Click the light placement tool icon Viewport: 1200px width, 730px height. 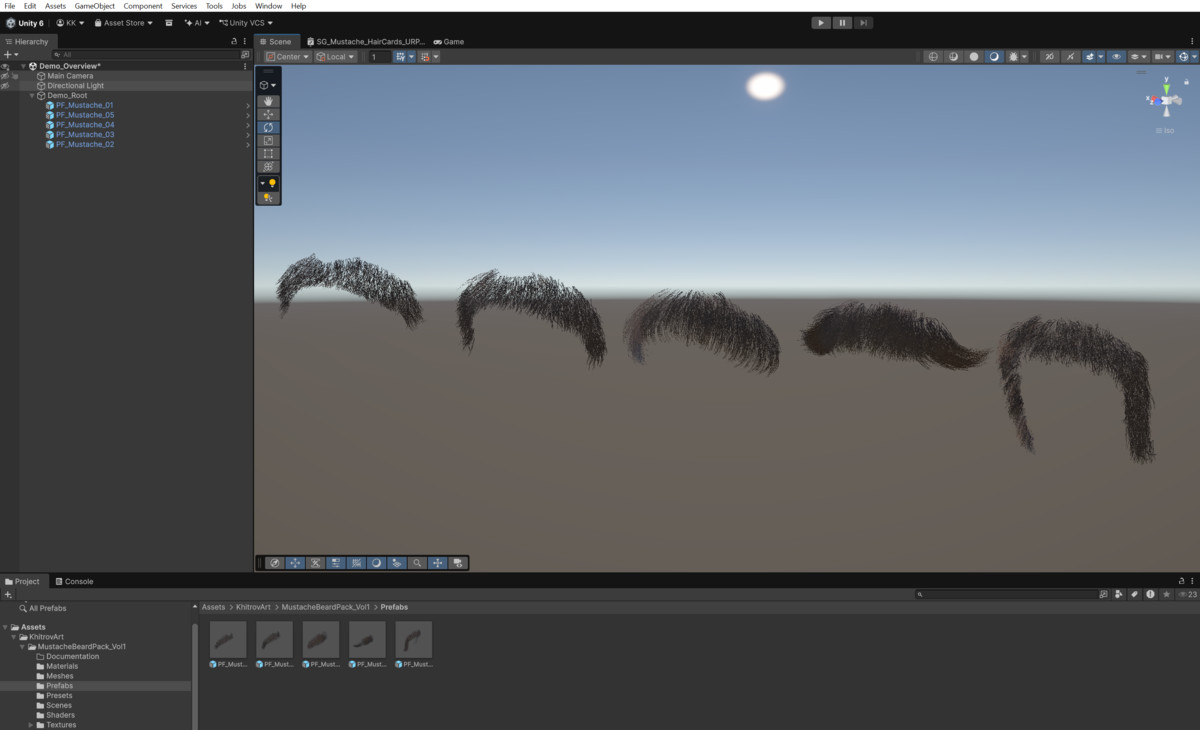[x=269, y=198]
